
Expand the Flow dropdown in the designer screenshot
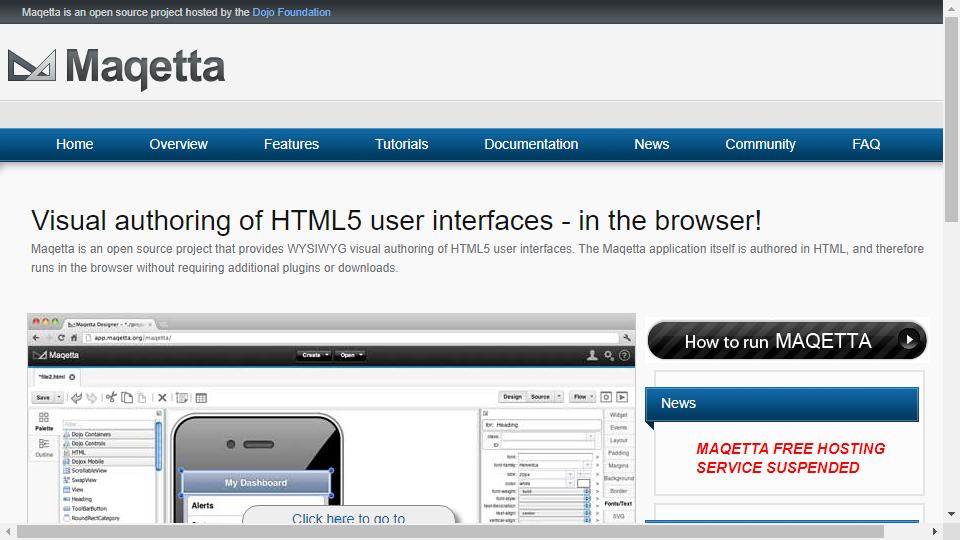(583, 397)
